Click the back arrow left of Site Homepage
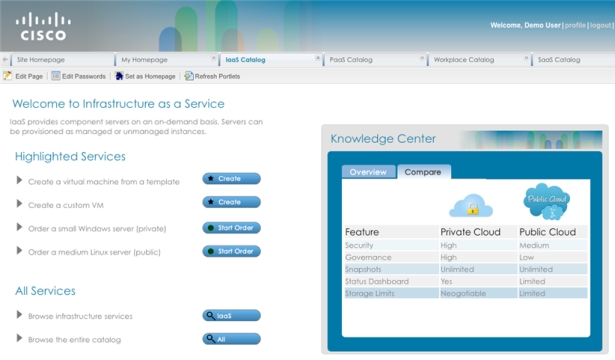The width and height of the screenshot is (615, 360). pos(5,60)
